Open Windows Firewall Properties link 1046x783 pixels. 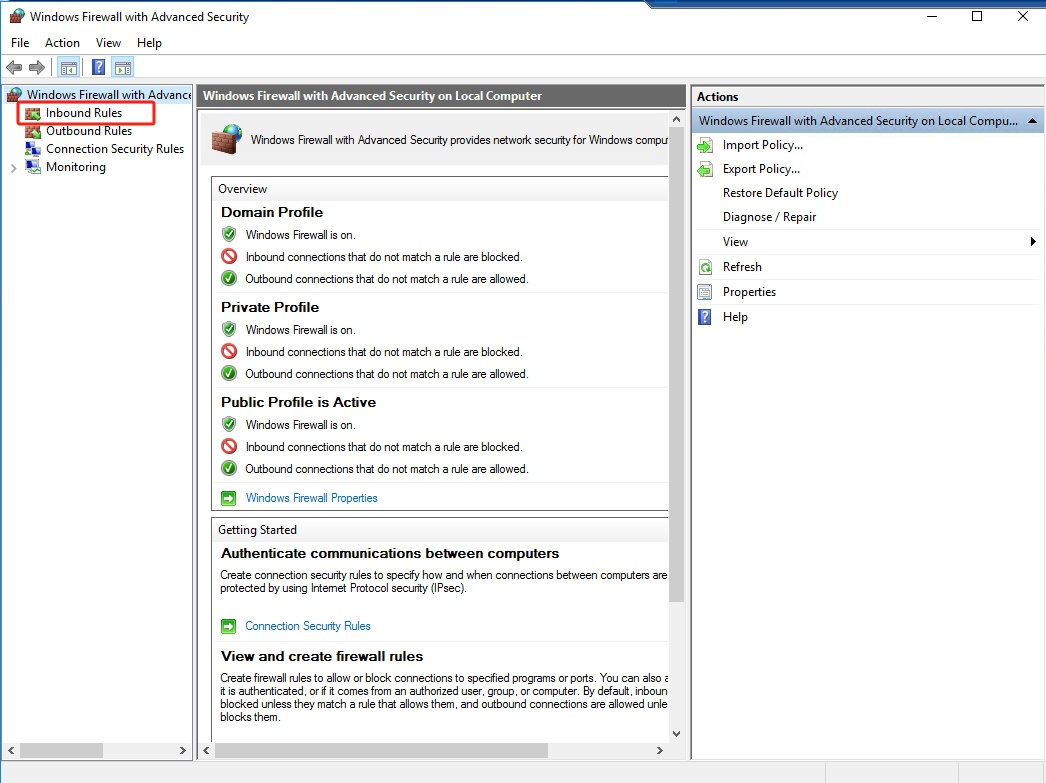[311, 498]
